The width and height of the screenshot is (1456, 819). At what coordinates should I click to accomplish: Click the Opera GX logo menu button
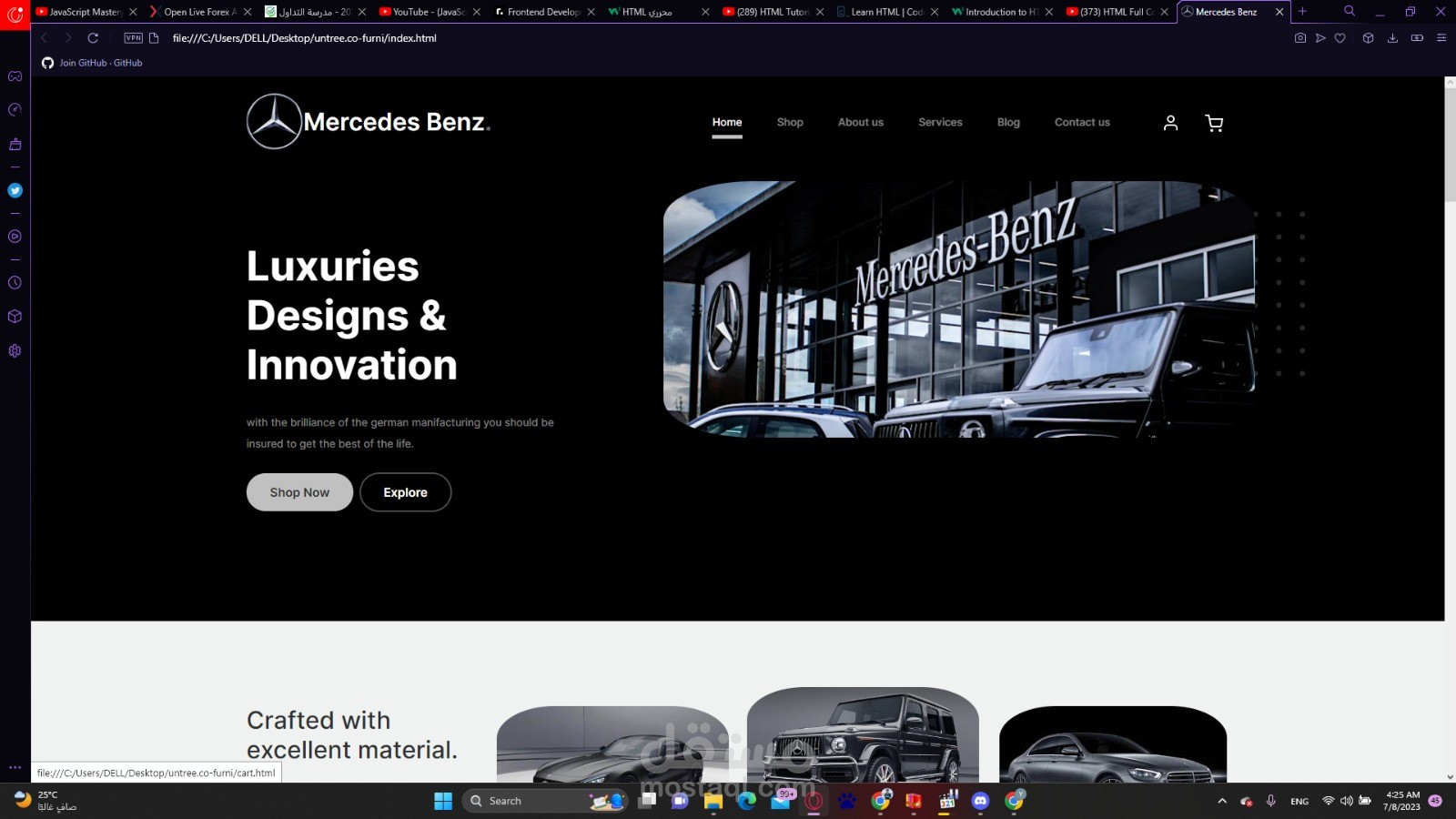pyautogui.click(x=15, y=15)
